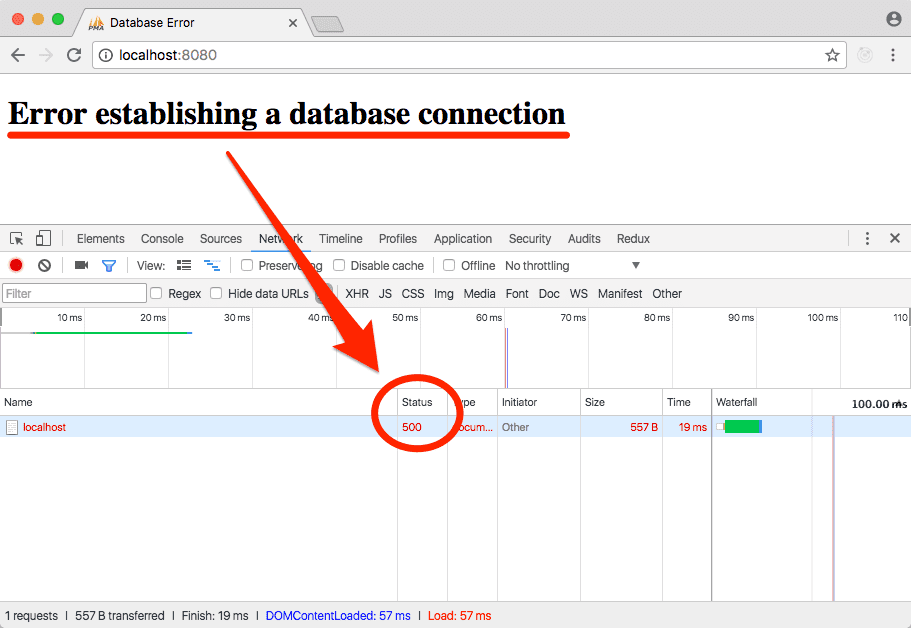911x628 pixels.
Task: Open Chrome's three-dot menu
Action: [x=893, y=55]
